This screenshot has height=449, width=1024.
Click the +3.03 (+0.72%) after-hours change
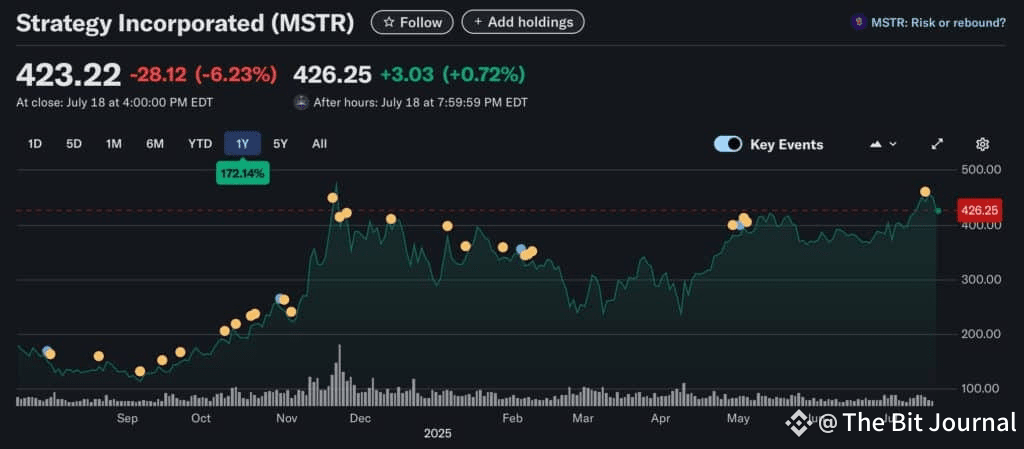click(453, 74)
